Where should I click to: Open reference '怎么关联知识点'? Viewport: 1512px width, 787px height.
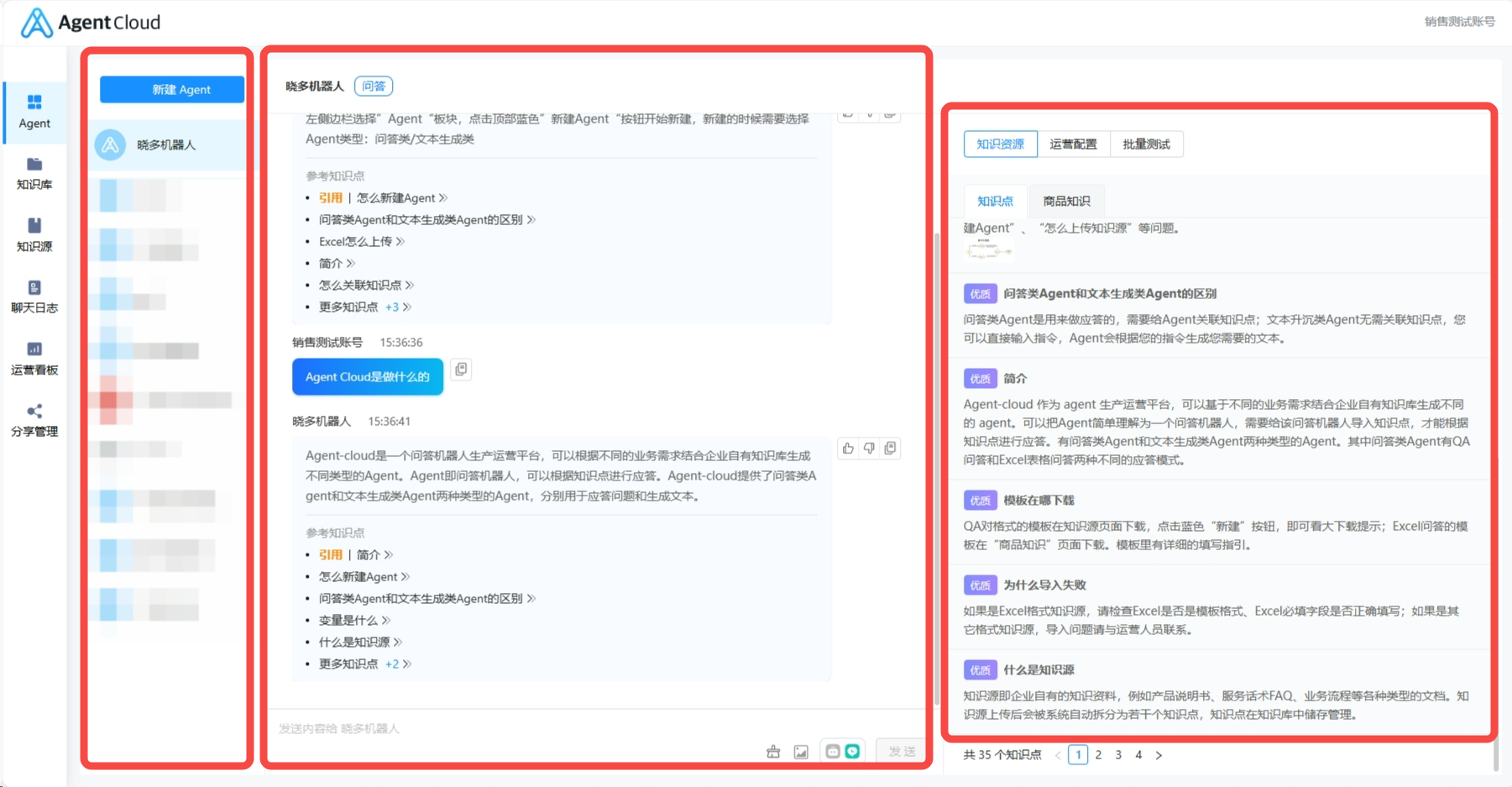(x=366, y=285)
